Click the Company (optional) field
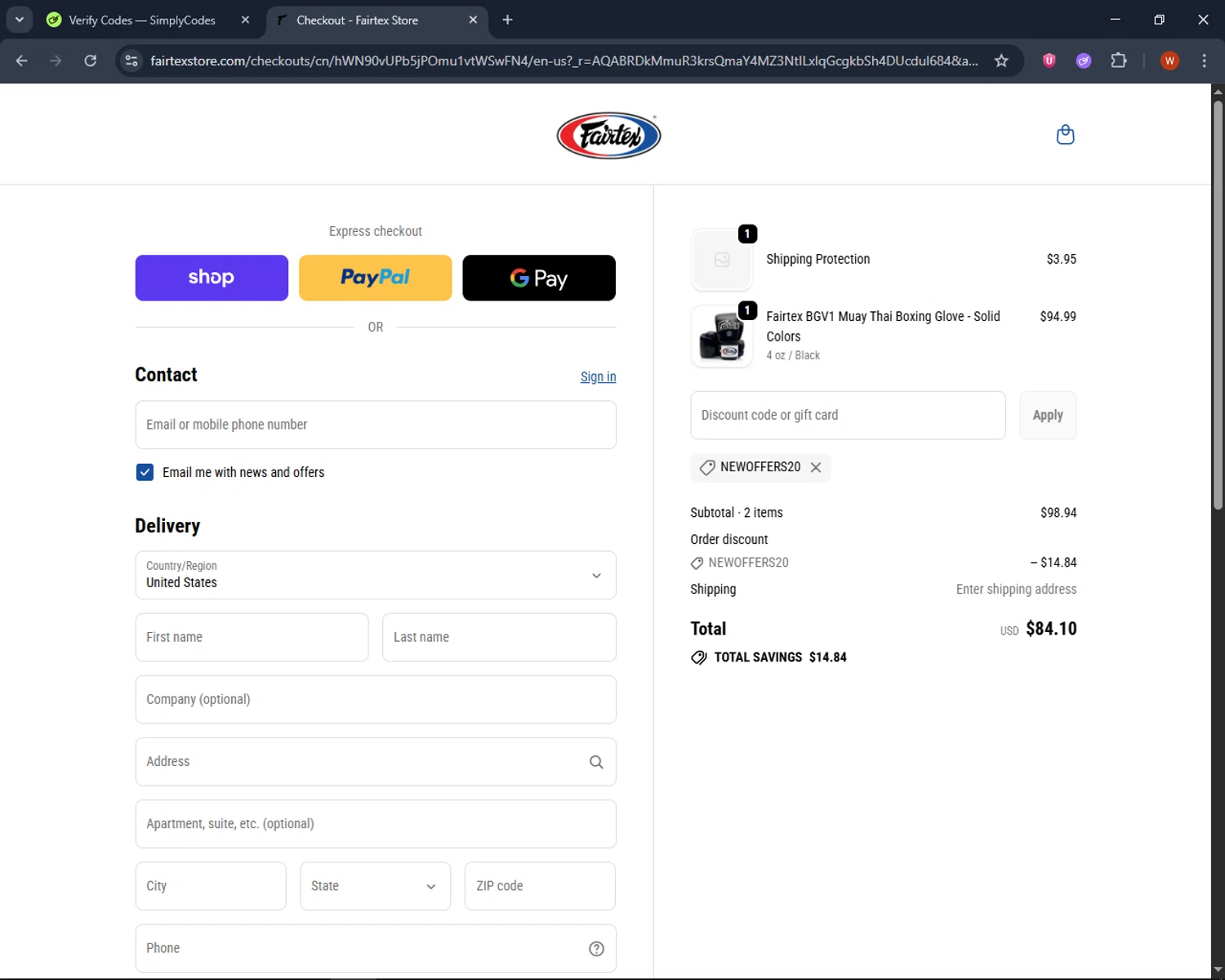Screen dimensions: 1225x980 [376, 699]
